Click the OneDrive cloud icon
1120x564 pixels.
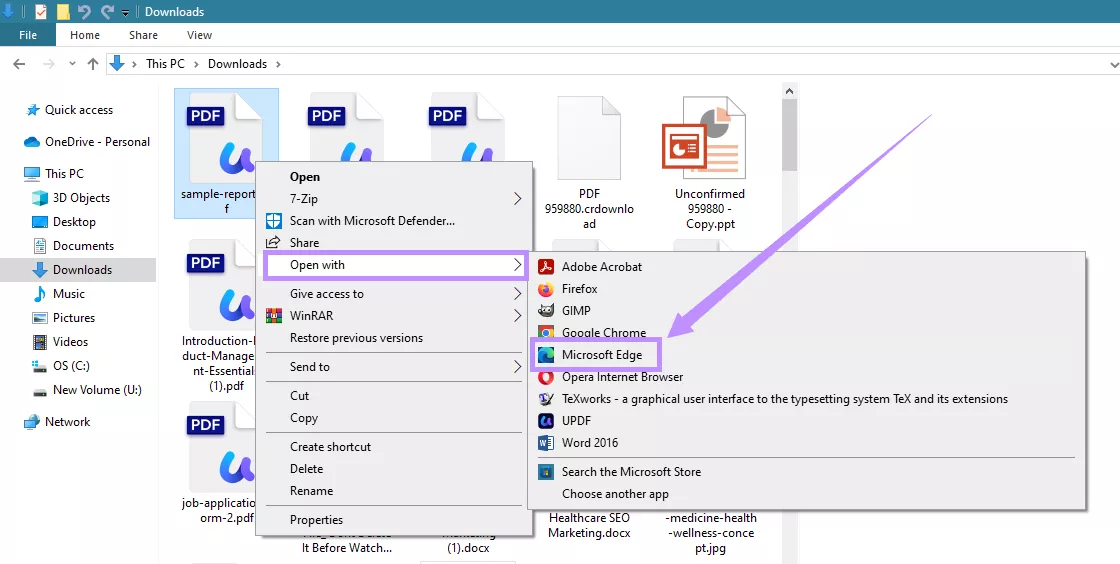point(32,142)
